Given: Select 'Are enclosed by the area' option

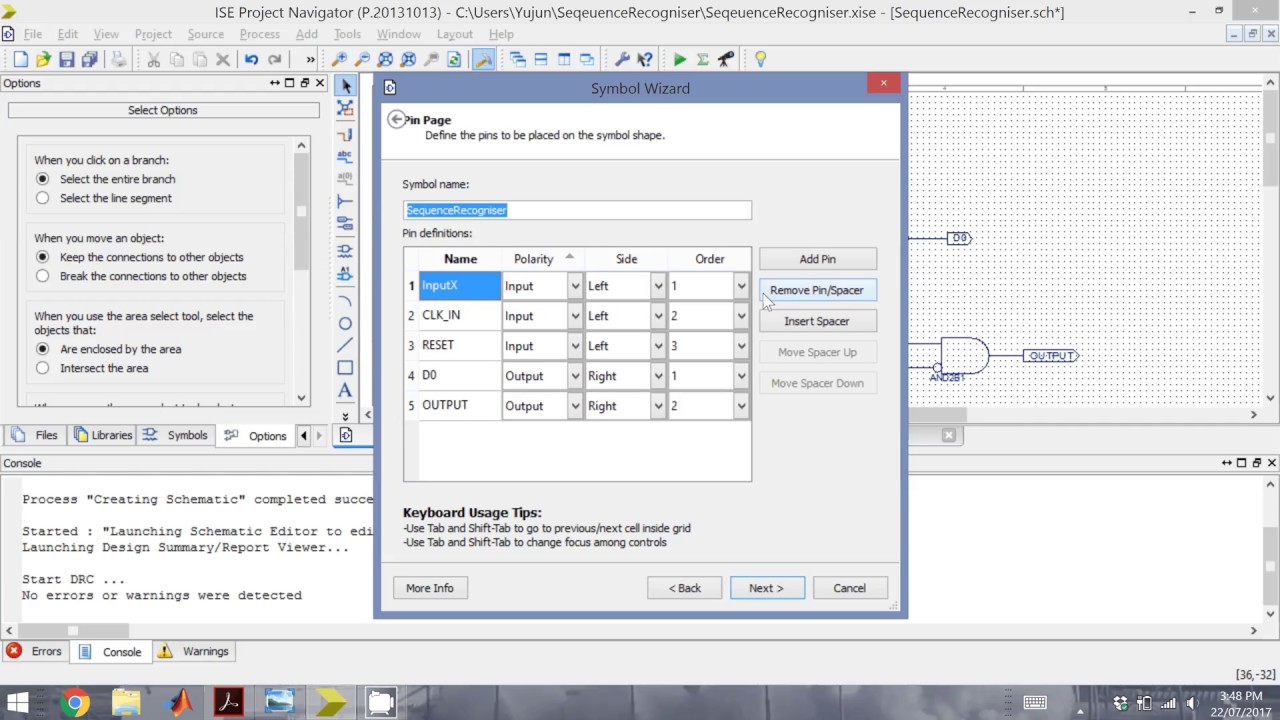Looking at the screenshot, I should pyautogui.click(x=42, y=349).
